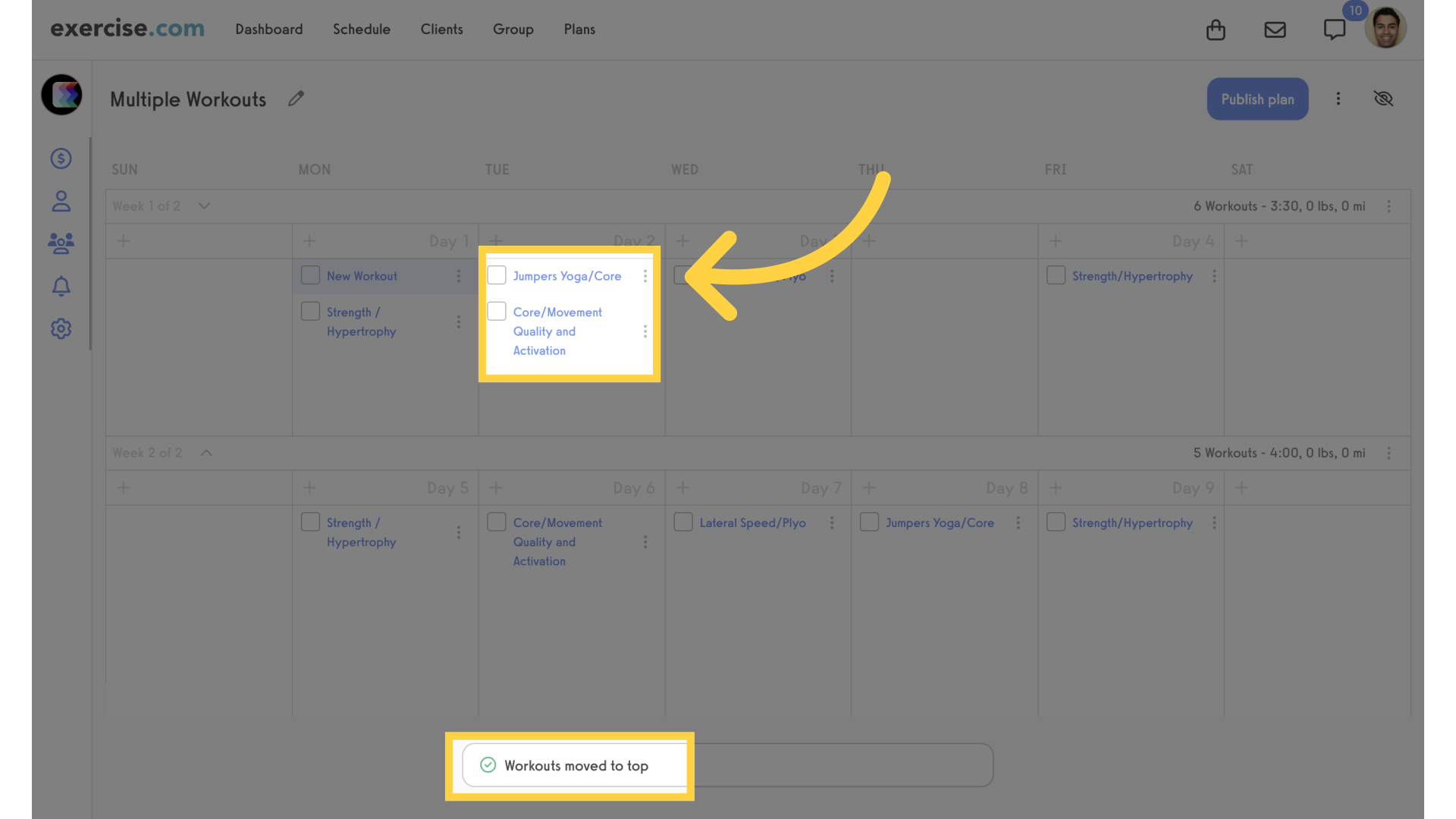The height and width of the screenshot is (819, 1456).
Task: Open the mail/messages icon
Action: point(1275,28)
